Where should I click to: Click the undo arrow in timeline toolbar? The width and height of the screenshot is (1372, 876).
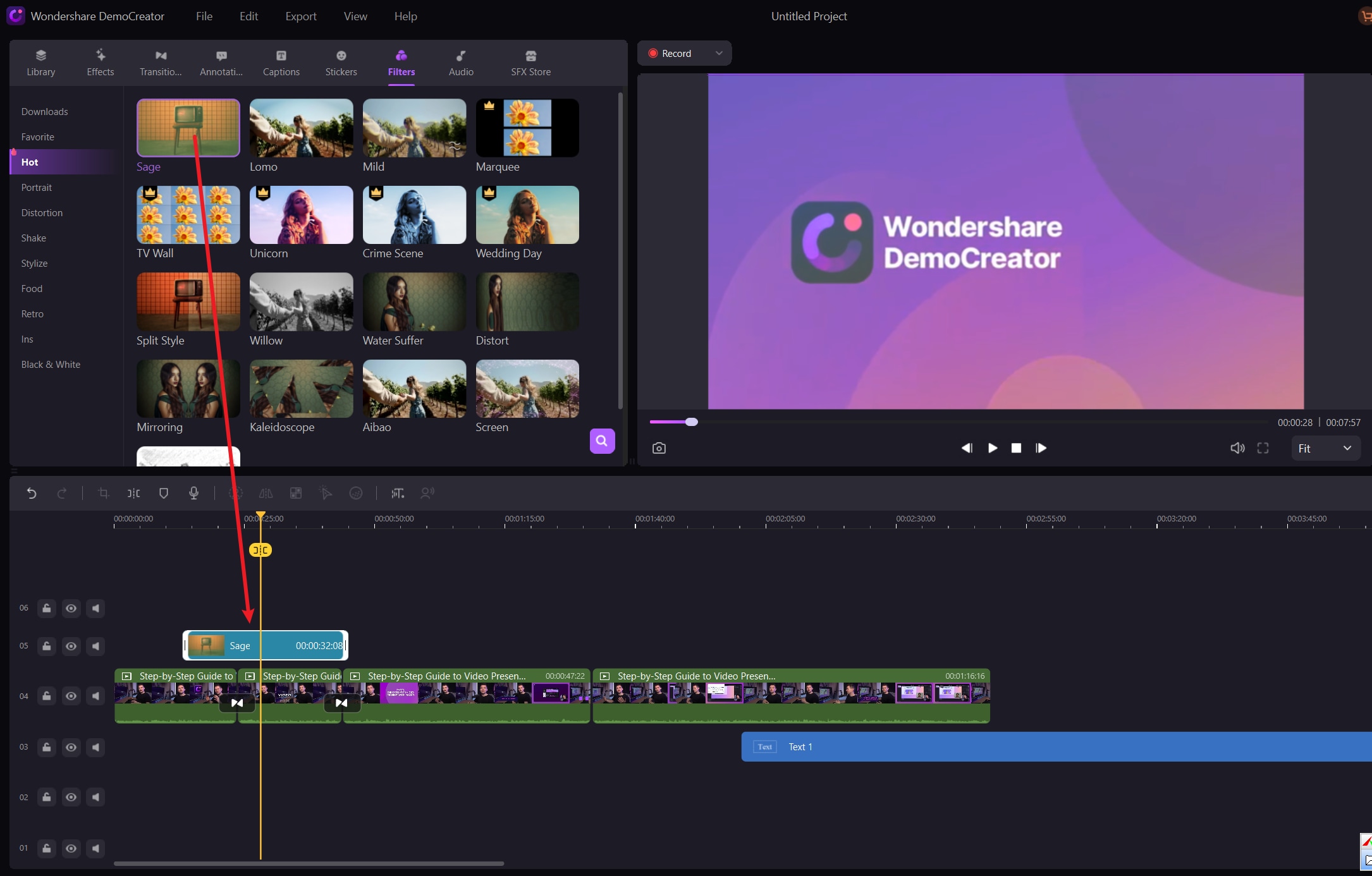[x=32, y=494]
